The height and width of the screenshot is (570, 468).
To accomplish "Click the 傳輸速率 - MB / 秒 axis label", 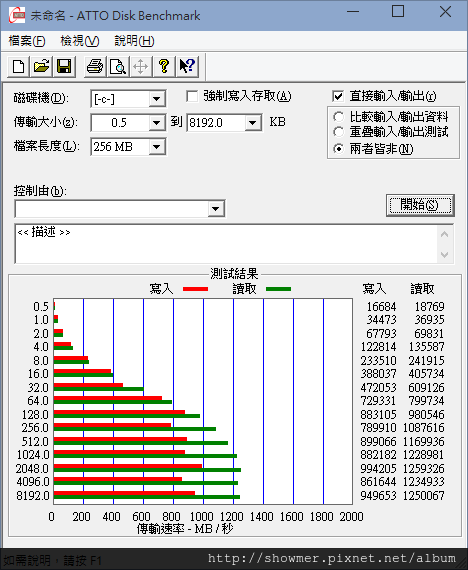I will coord(185,529).
